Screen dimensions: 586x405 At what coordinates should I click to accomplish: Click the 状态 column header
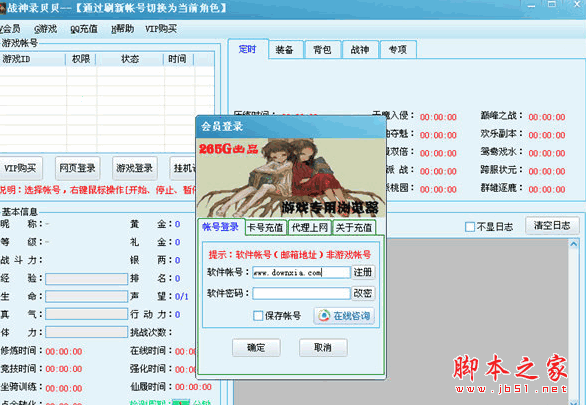[130, 59]
